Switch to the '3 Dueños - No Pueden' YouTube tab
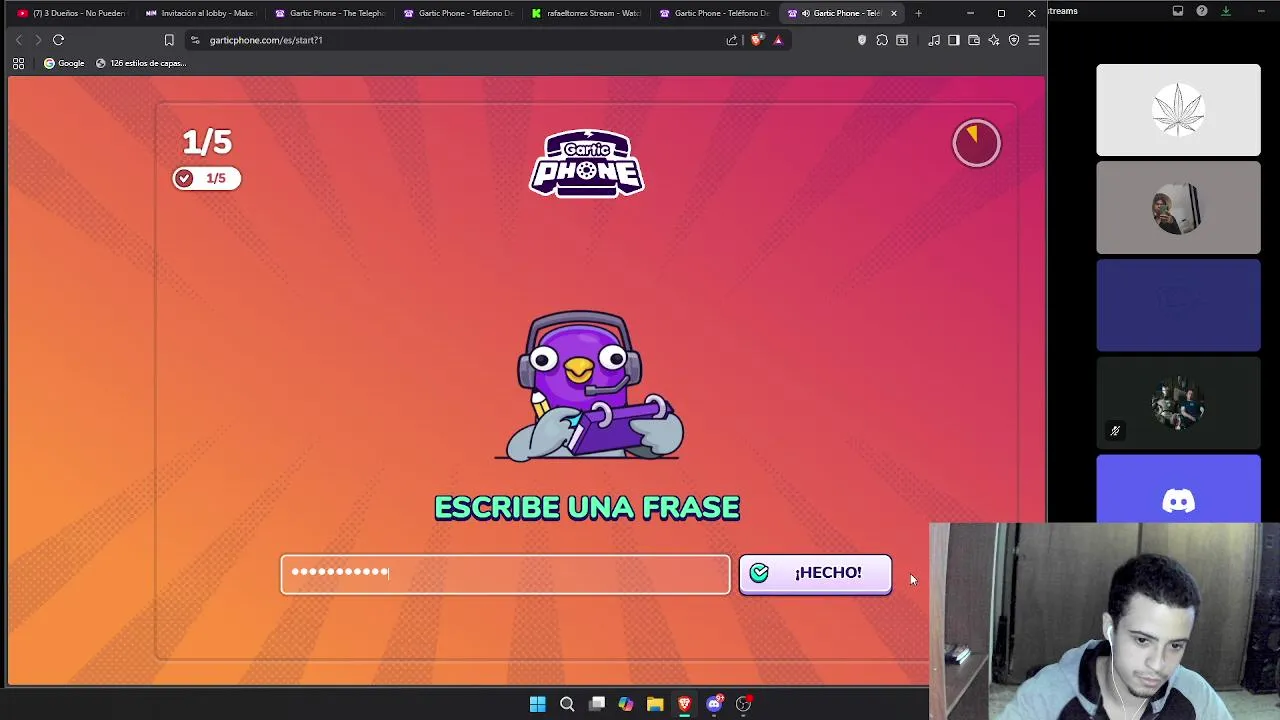 72,13
